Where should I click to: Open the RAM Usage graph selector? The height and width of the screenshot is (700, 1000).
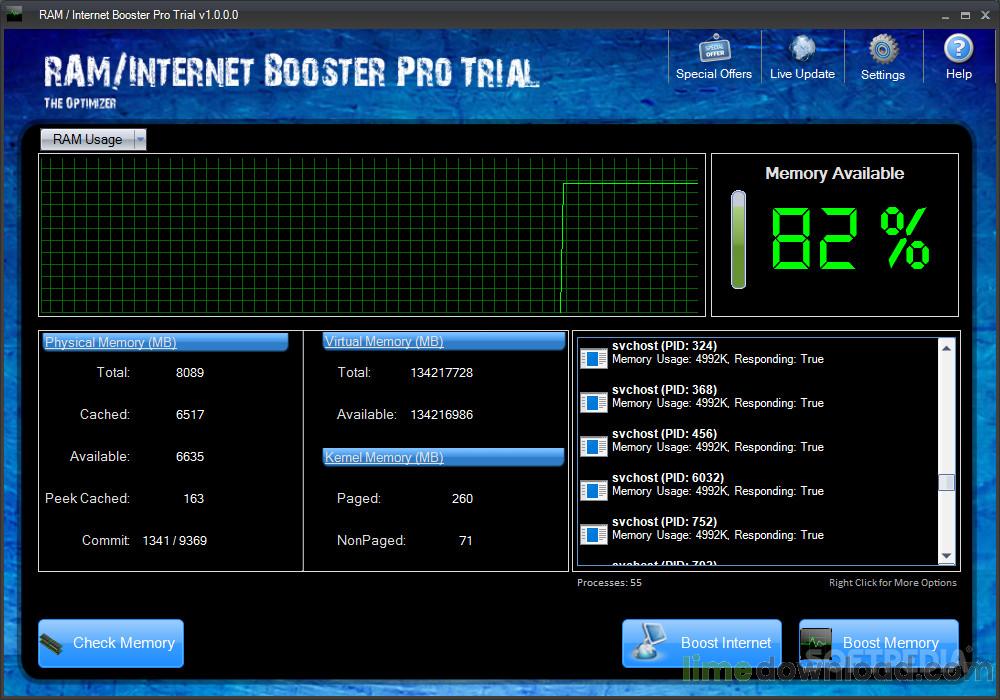[x=93, y=139]
